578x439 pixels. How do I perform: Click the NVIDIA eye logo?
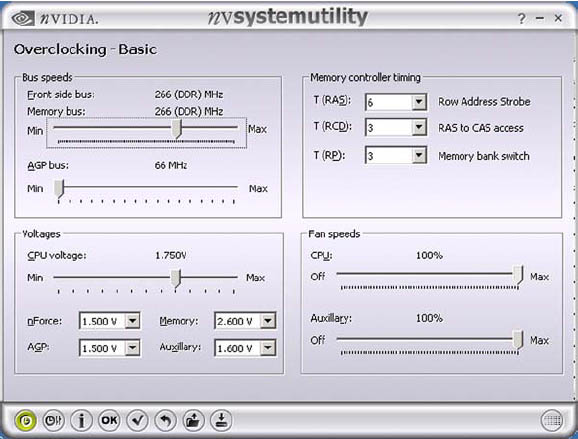23,18
